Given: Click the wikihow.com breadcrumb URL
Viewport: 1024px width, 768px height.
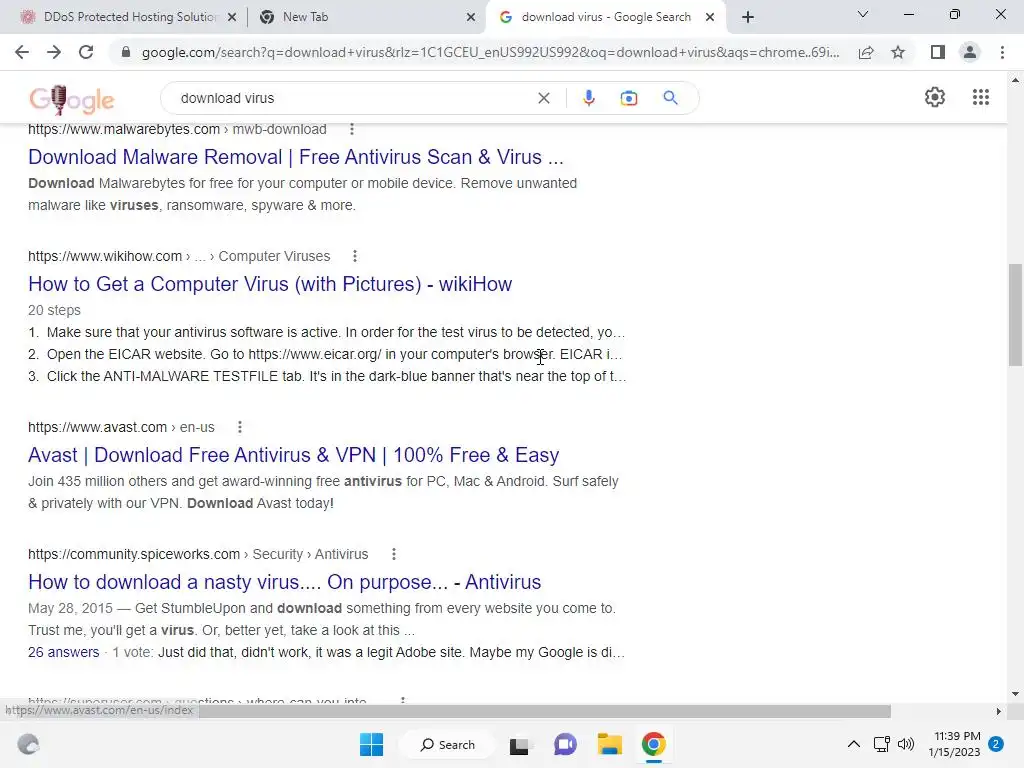Looking at the screenshot, I should (x=179, y=256).
